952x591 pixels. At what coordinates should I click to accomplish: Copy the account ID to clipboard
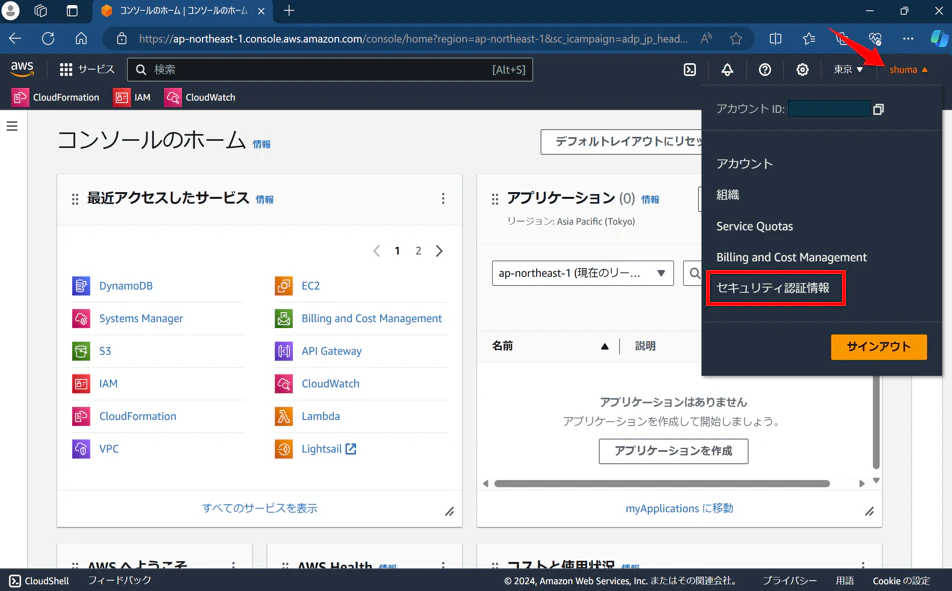pyautogui.click(x=879, y=109)
